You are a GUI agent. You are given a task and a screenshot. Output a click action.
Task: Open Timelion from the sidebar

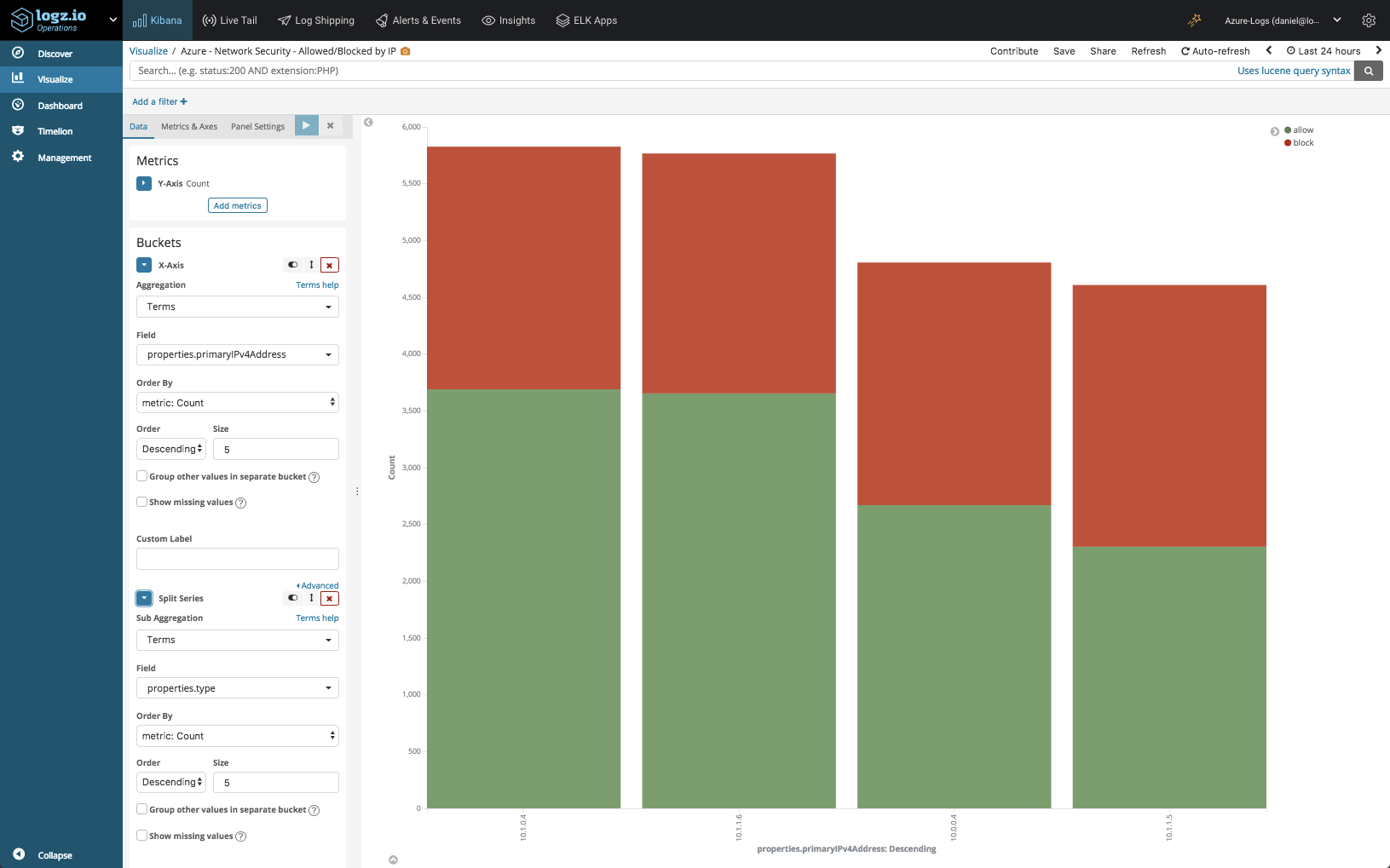coord(55,131)
